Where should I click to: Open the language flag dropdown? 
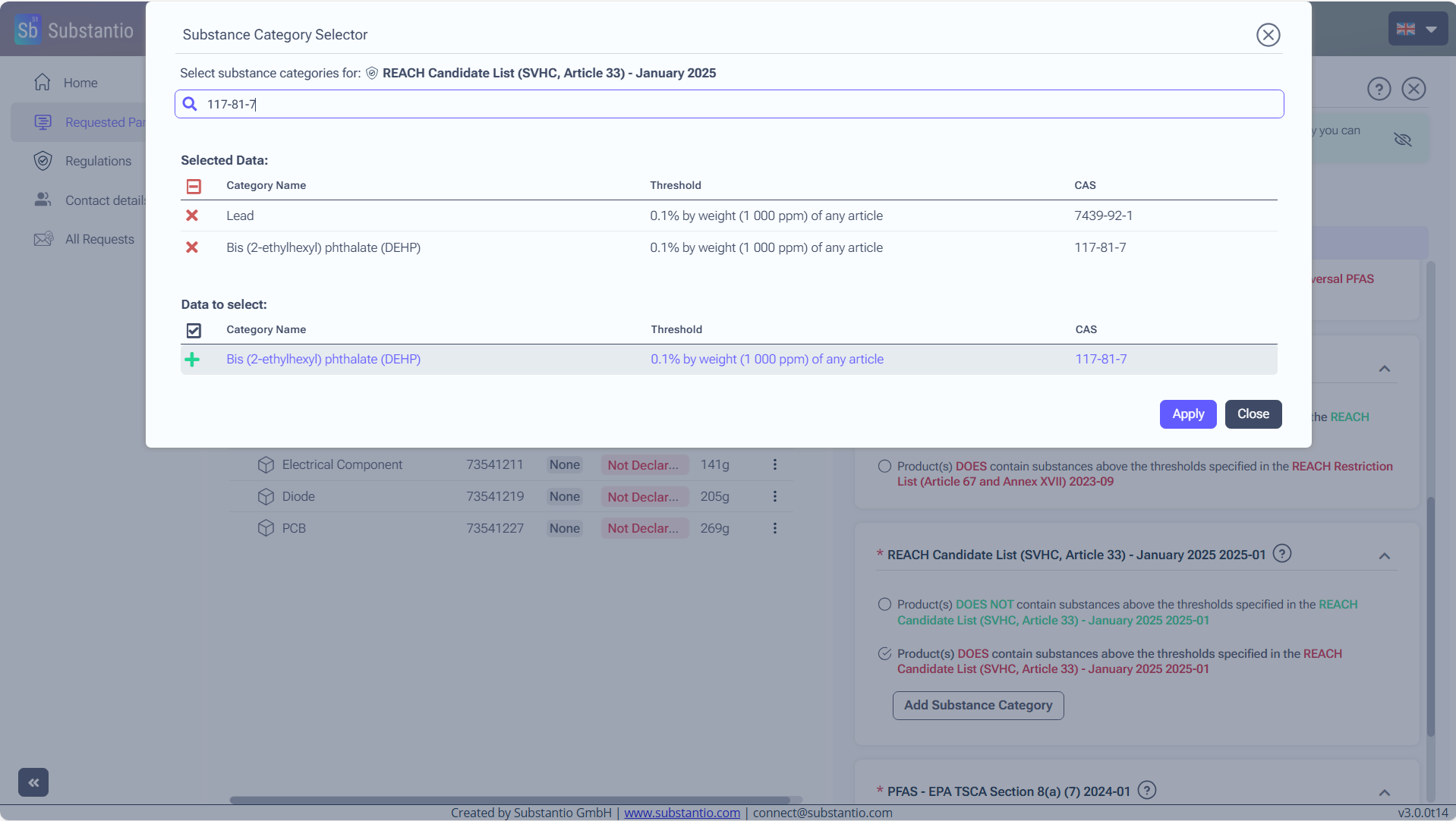(x=1417, y=30)
